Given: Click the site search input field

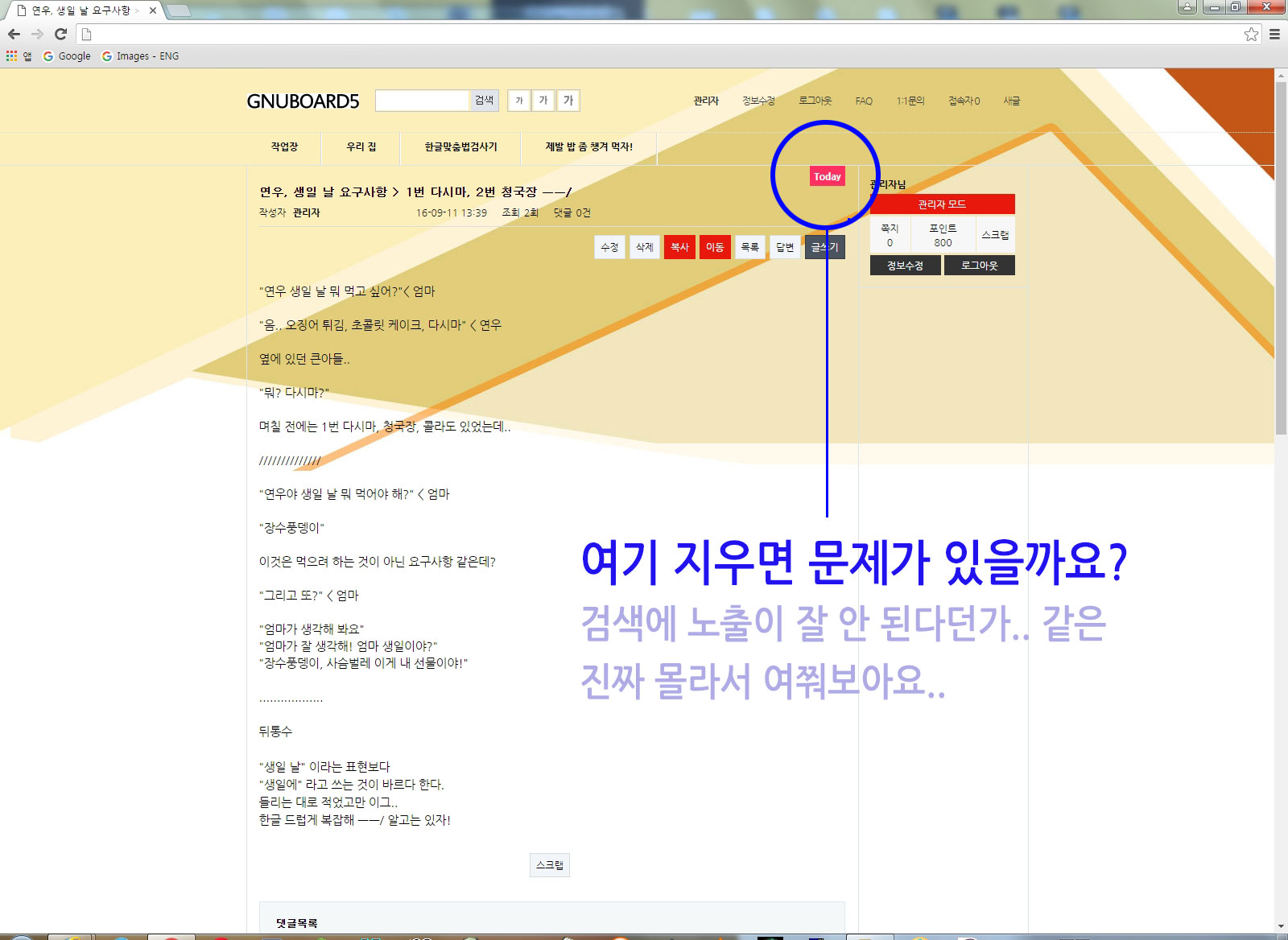Looking at the screenshot, I should 422,101.
